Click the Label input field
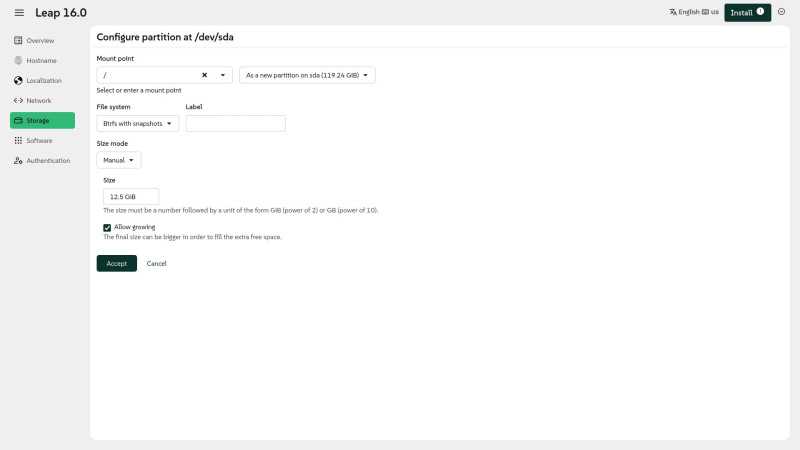Screen dimensions: 800x450 tap(236, 123)
